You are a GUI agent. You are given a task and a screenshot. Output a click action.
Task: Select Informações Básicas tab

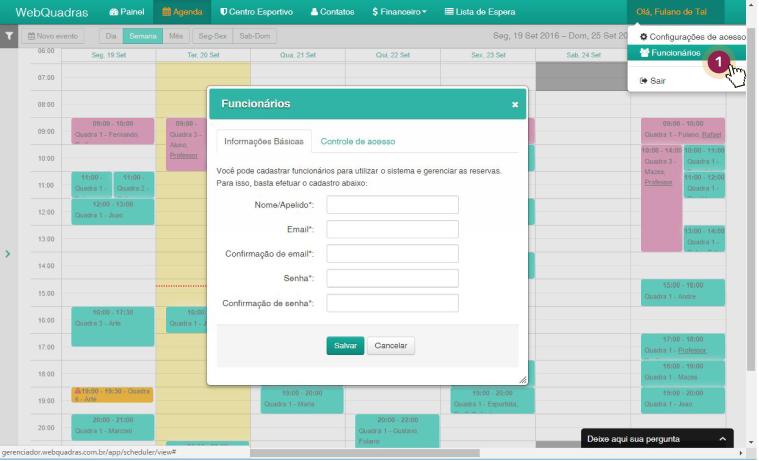point(264,142)
